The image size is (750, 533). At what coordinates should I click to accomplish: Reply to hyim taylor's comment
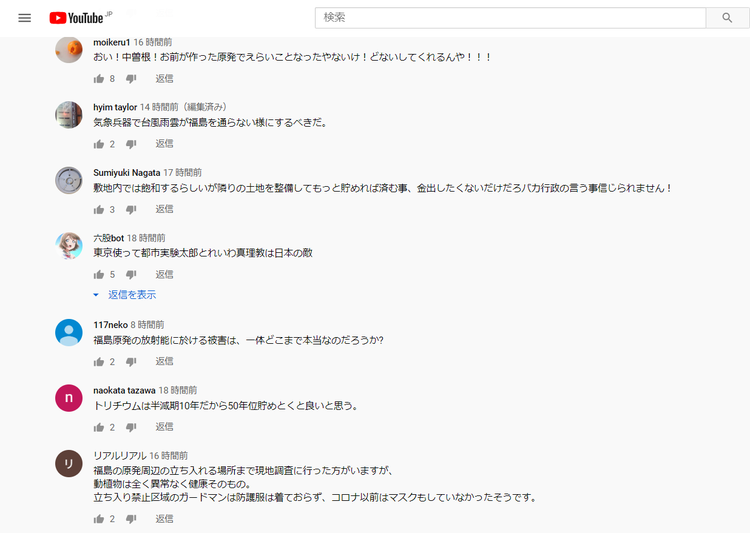pos(164,144)
